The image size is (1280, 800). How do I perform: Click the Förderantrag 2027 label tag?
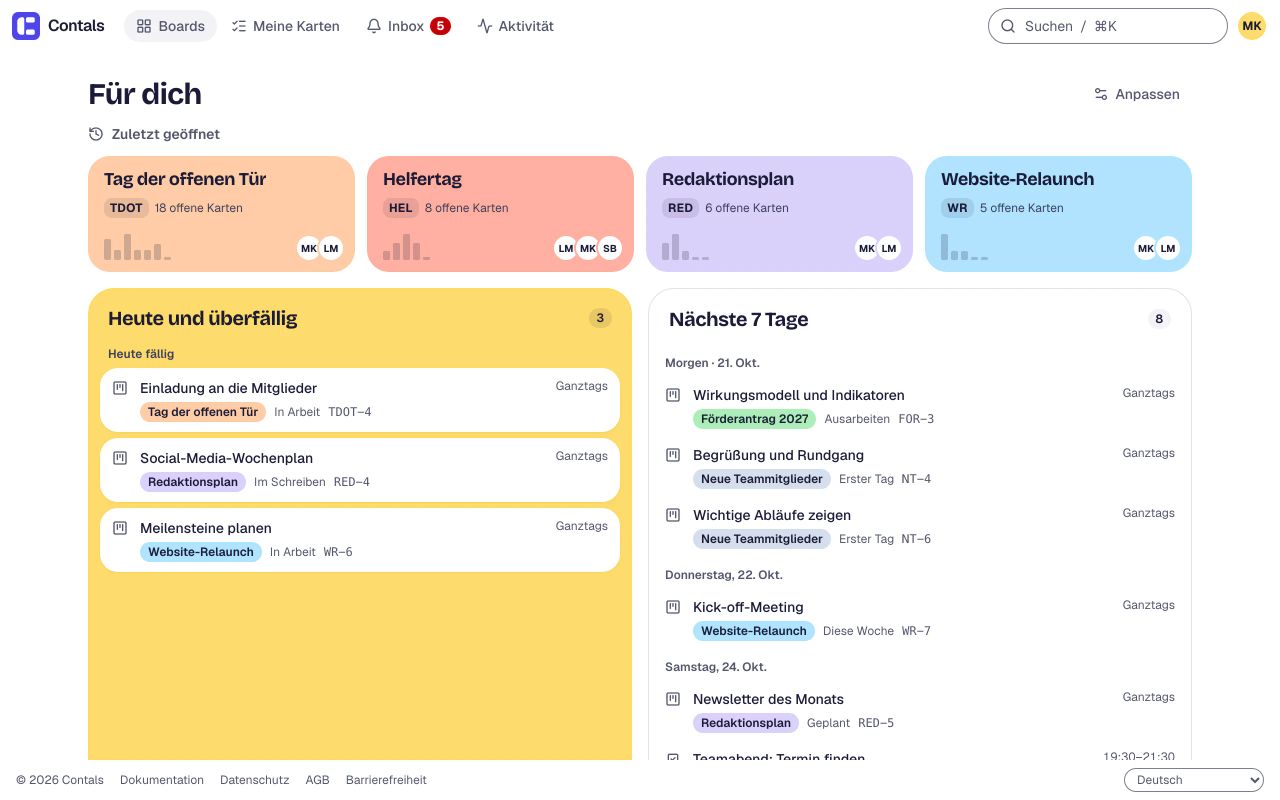pos(755,419)
